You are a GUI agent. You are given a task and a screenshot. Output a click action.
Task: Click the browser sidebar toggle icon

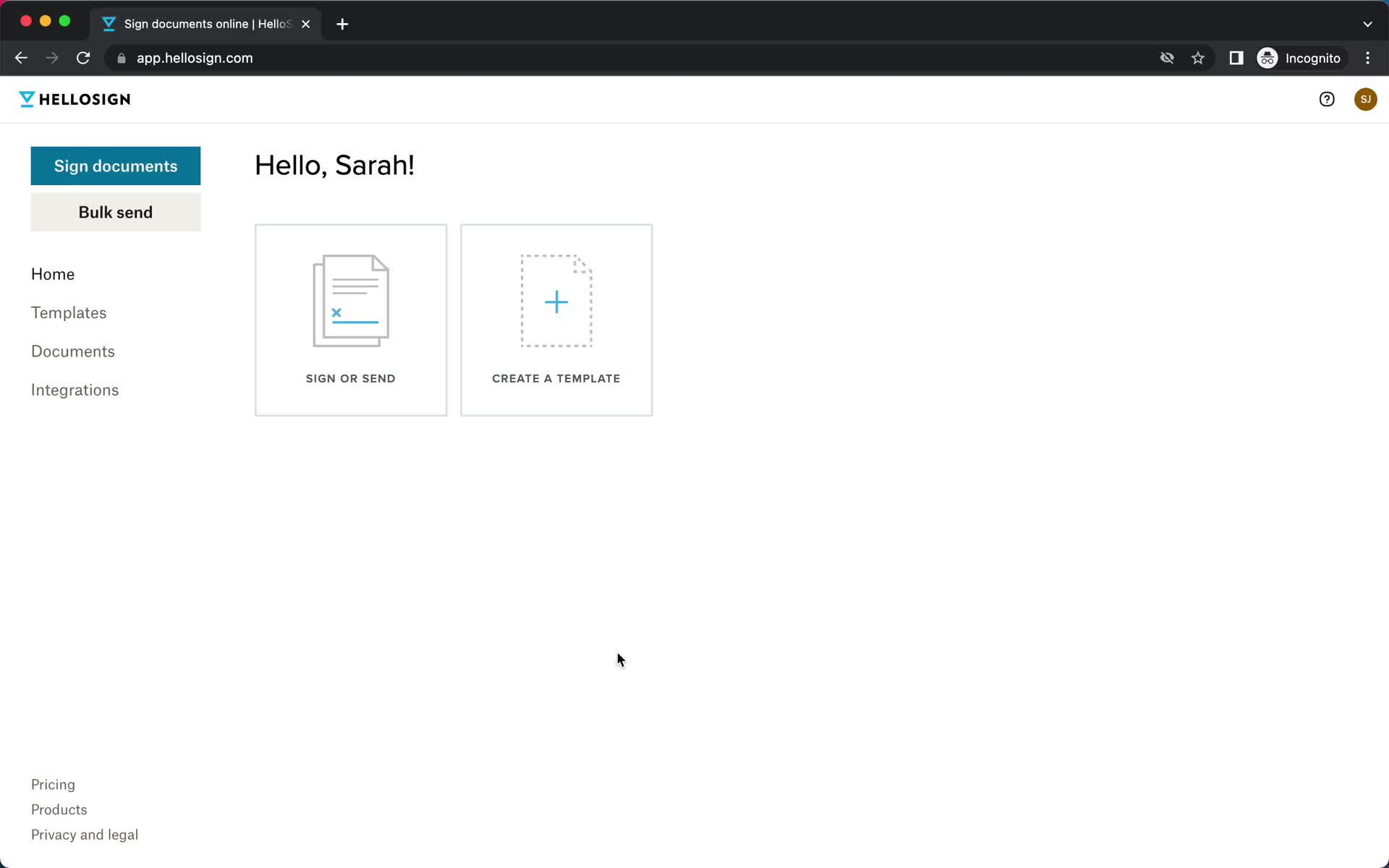point(1237,58)
